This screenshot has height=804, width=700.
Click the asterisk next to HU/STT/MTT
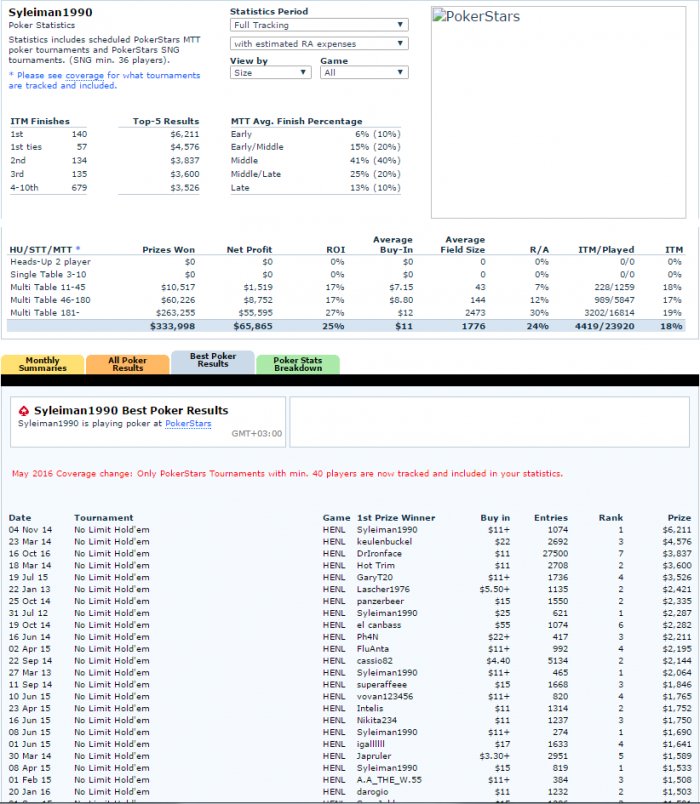(78, 249)
